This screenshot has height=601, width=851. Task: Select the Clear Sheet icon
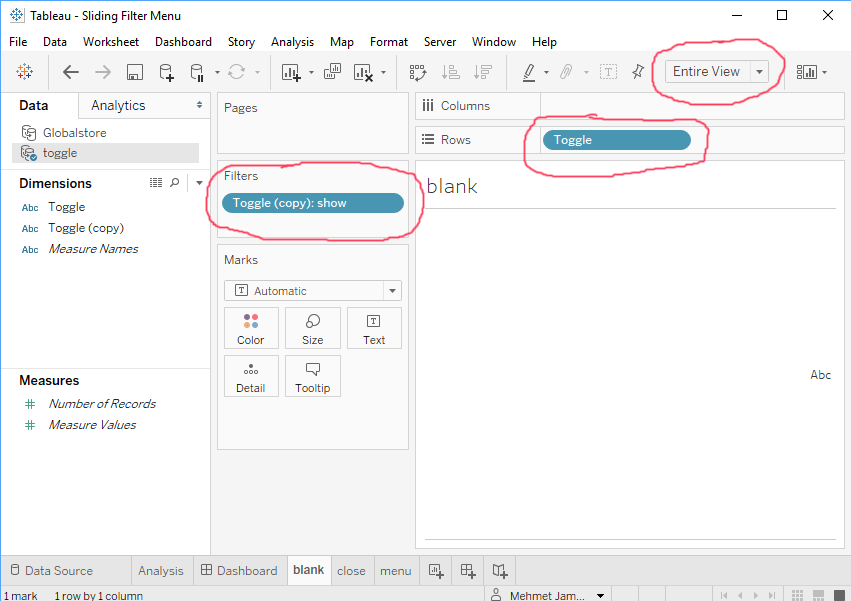[361, 71]
